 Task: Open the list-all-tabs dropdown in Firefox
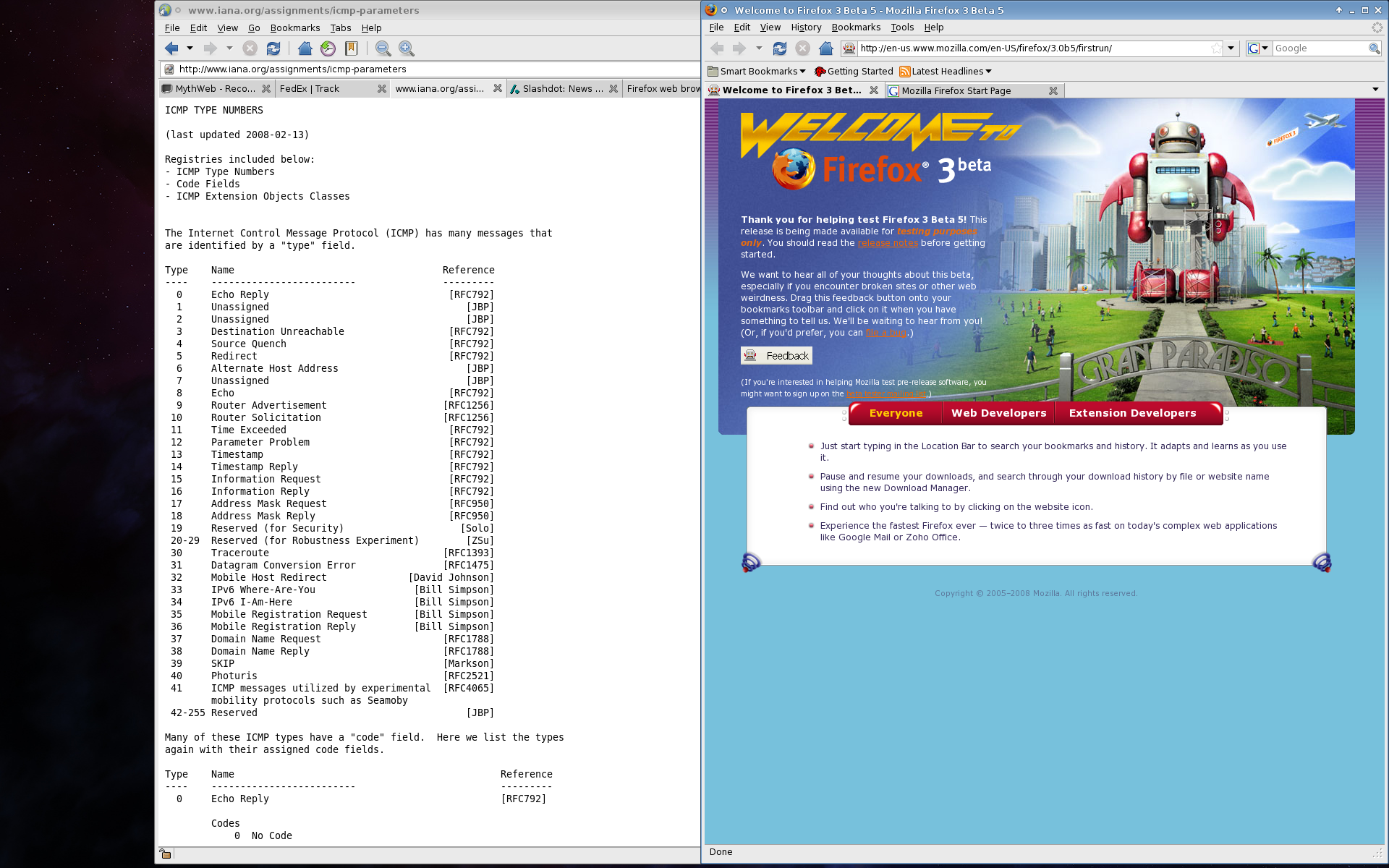1375,90
